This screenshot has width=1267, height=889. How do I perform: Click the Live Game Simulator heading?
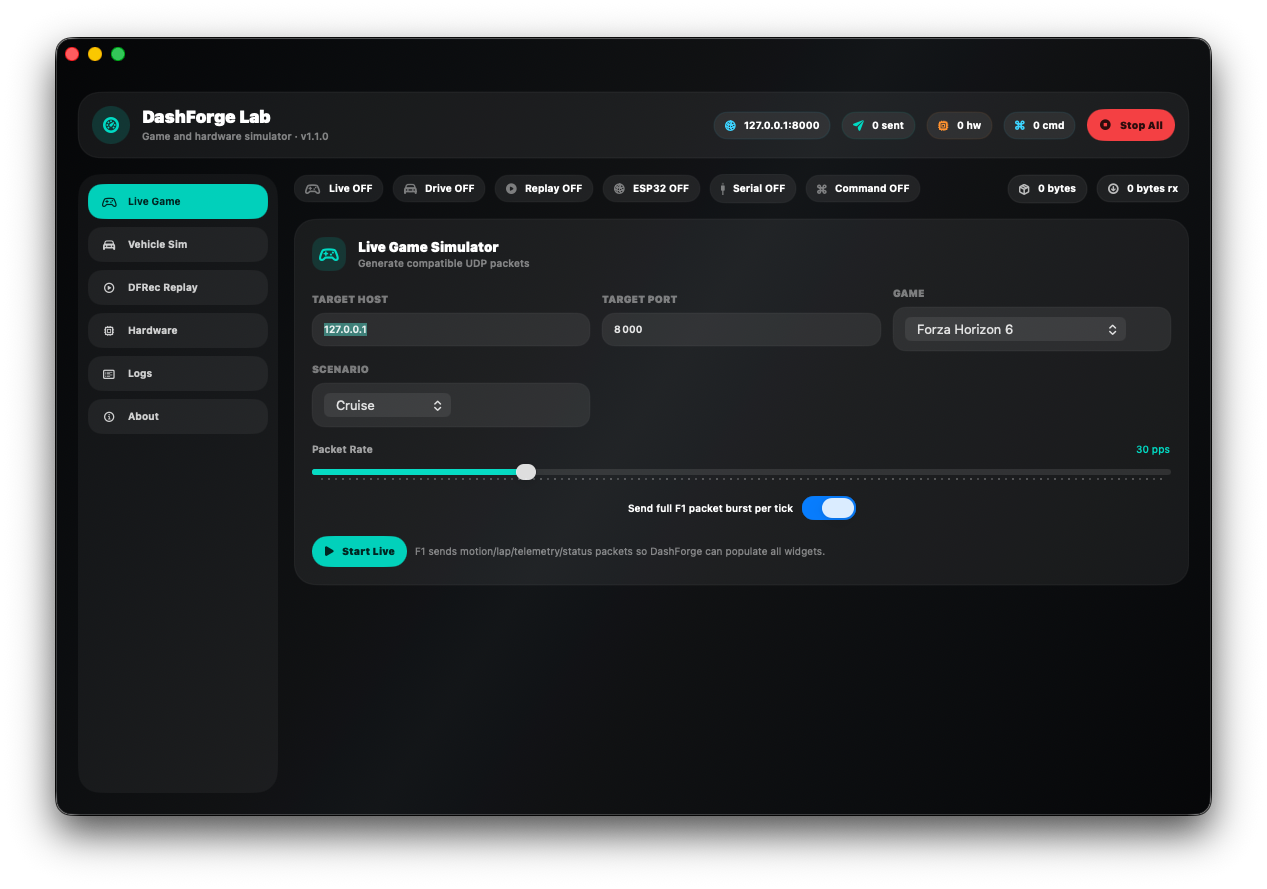pyautogui.click(x=428, y=247)
